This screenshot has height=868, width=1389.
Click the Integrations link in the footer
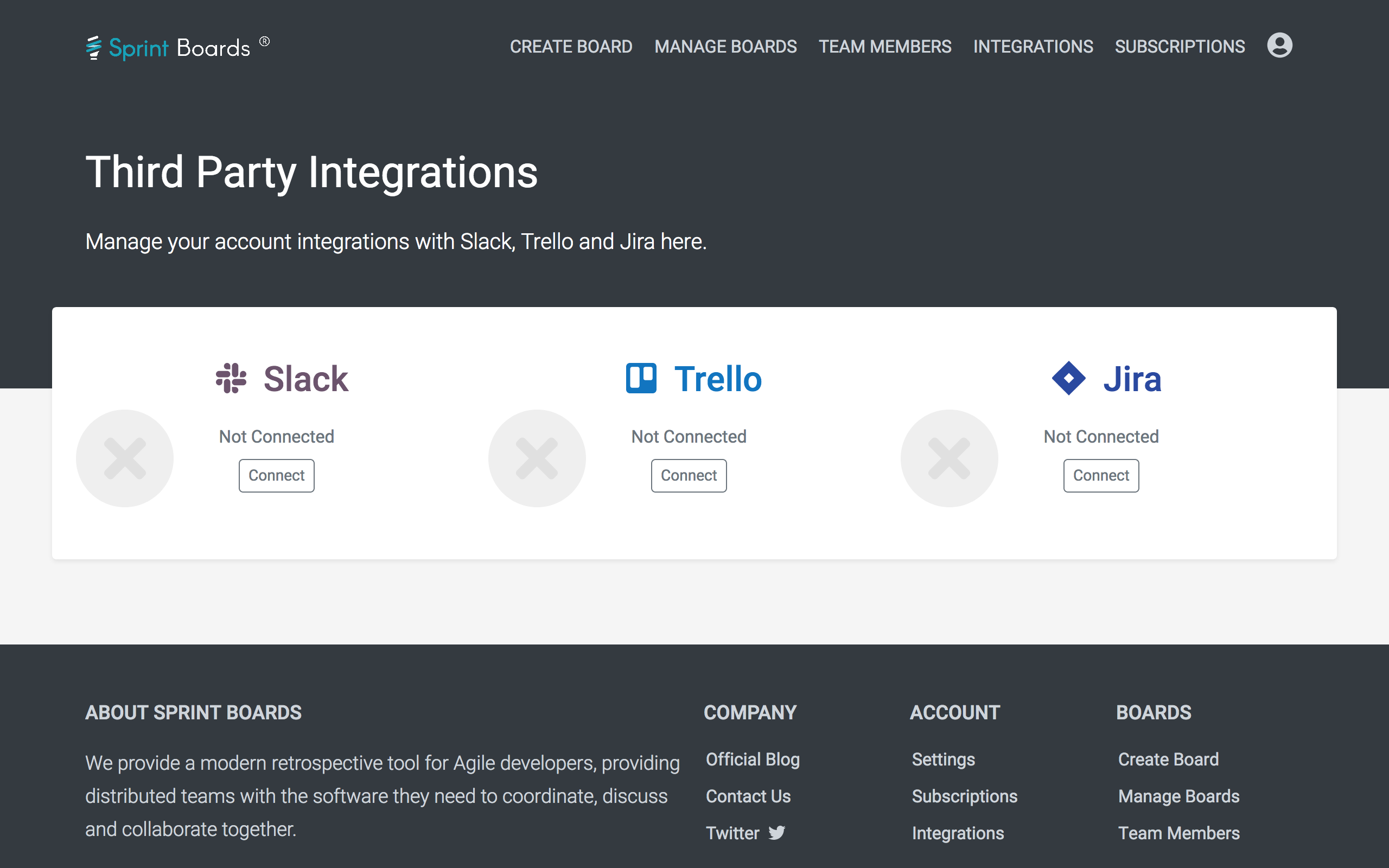pos(958,833)
